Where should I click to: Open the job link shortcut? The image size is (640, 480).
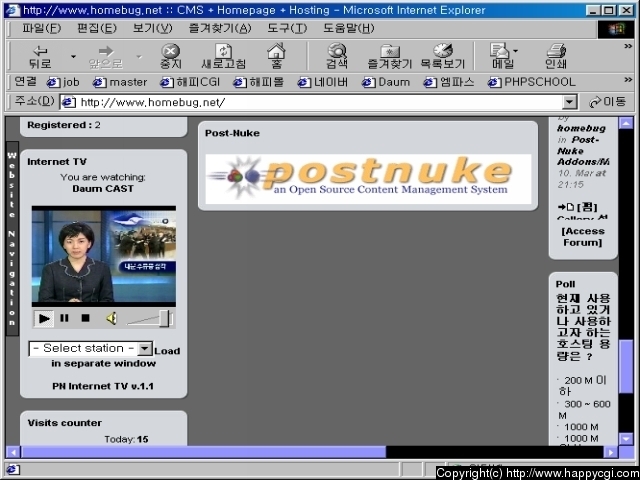point(63,82)
